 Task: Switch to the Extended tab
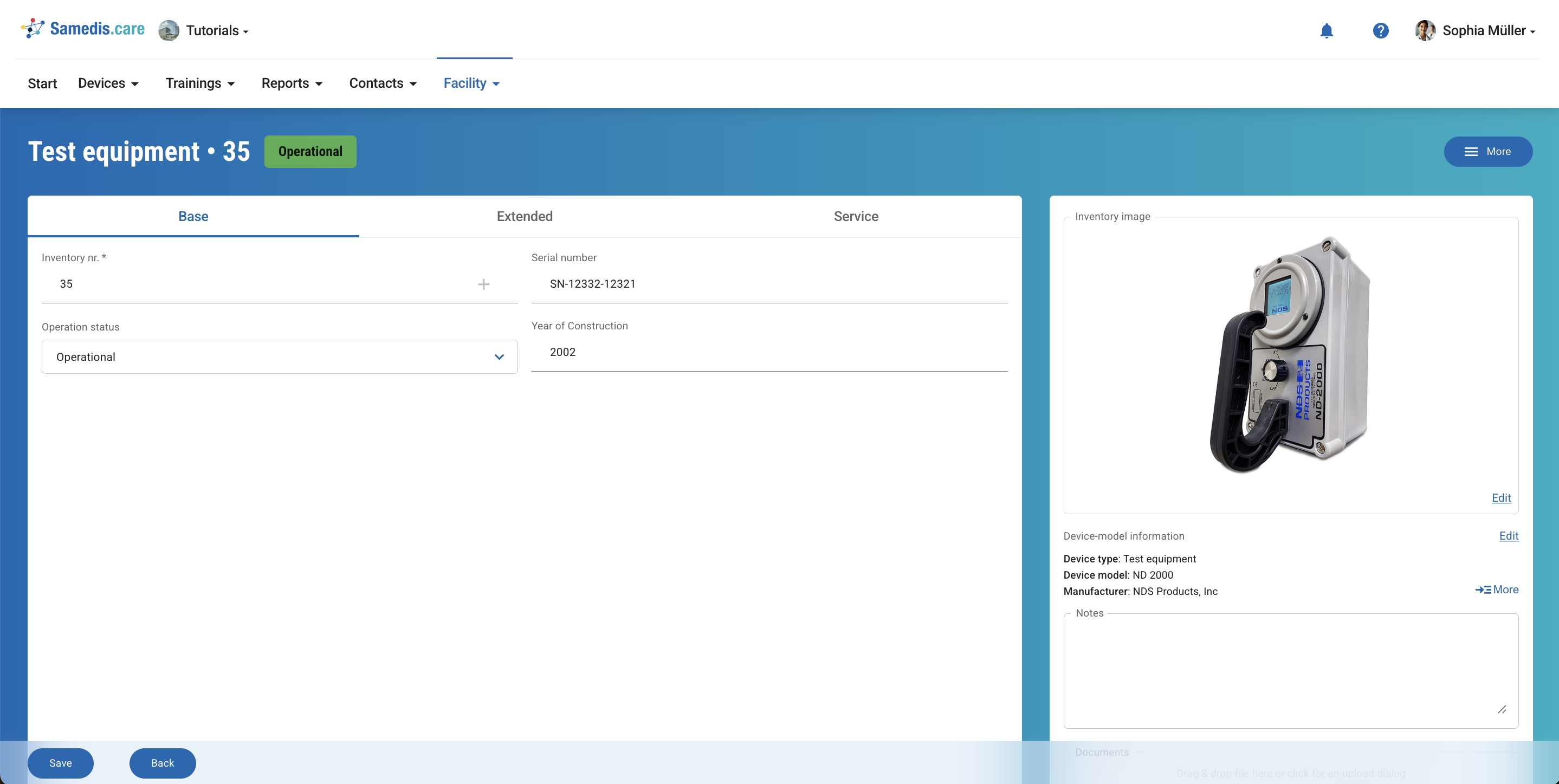coord(524,217)
